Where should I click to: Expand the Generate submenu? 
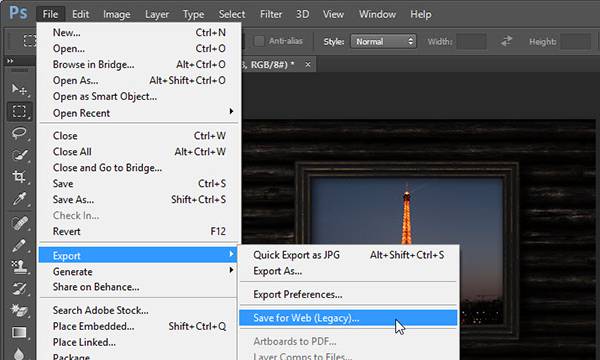(139, 271)
